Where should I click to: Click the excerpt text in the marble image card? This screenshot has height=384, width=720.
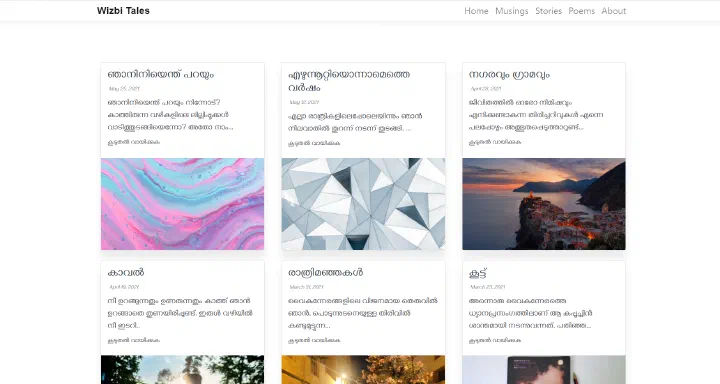coord(170,115)
